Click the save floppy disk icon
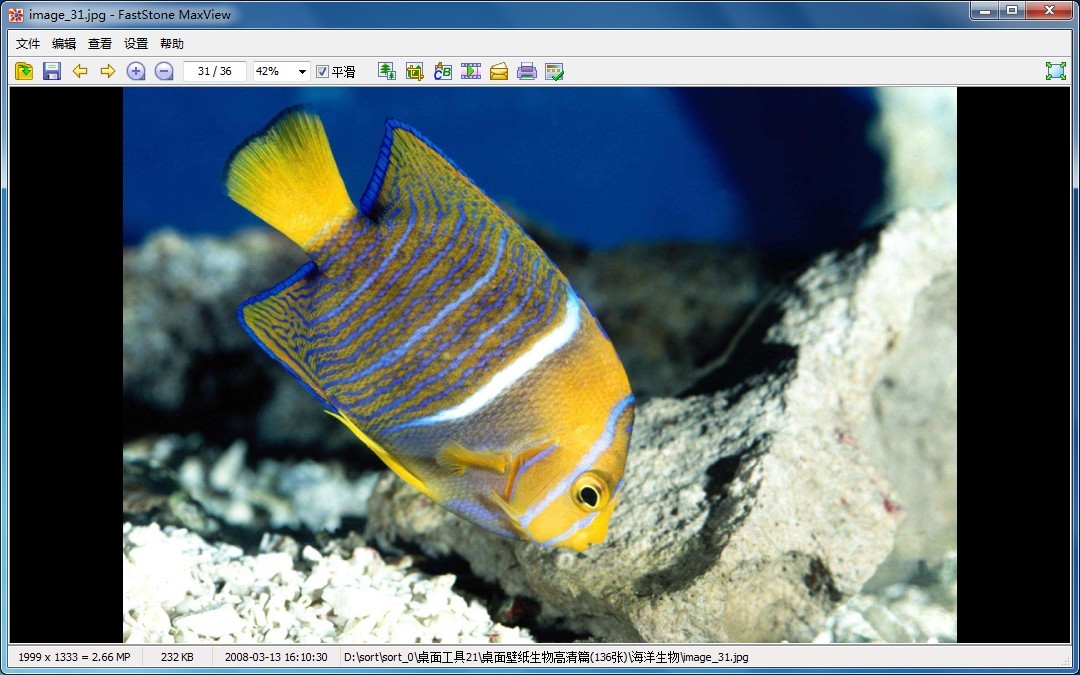 pos(52,71)
